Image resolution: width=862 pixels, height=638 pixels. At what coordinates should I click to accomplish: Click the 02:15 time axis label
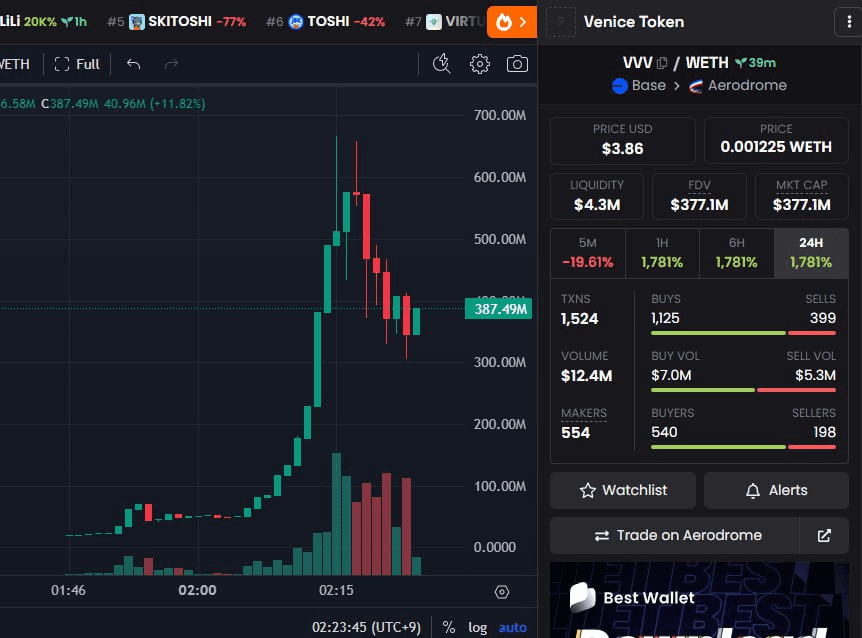(x=336, y=591)
